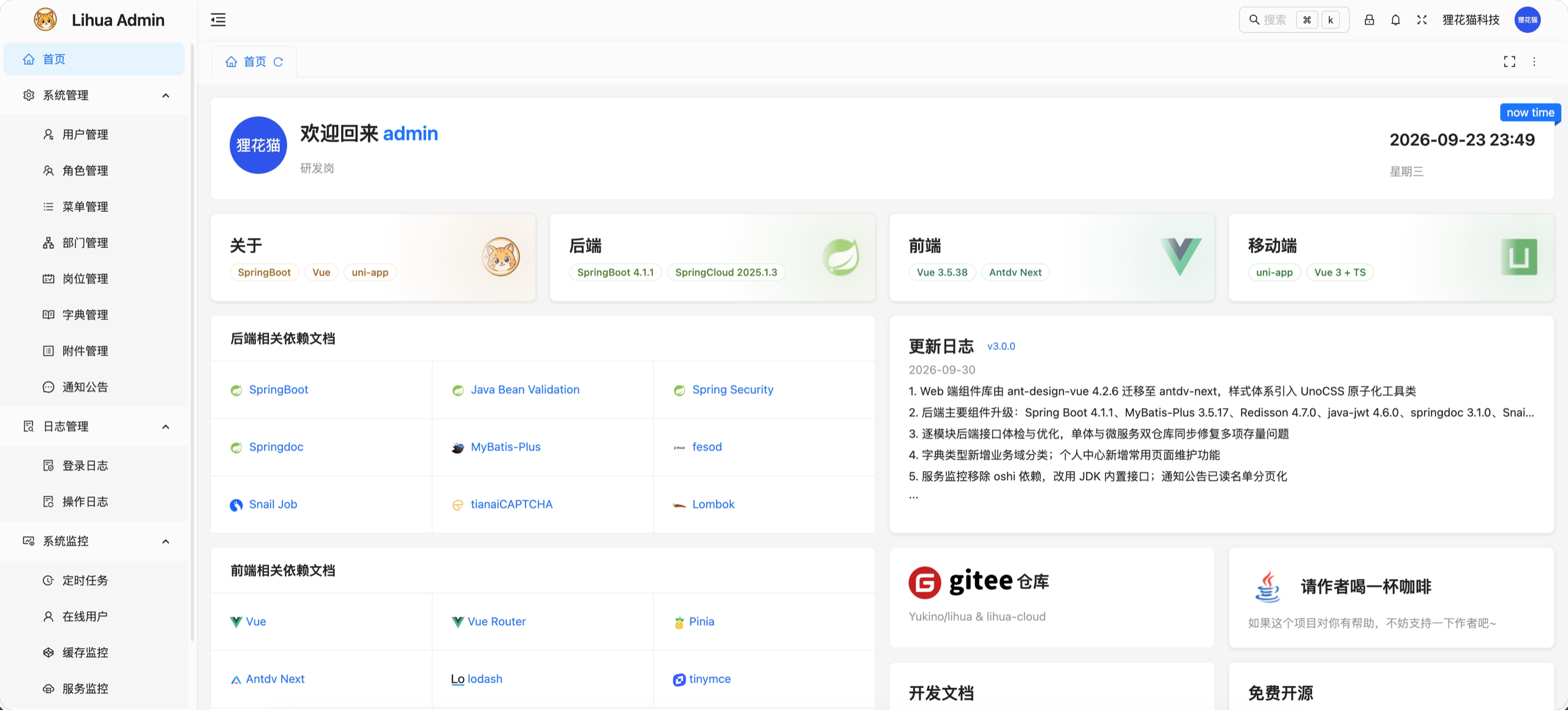This screenshot has width=1568, height=710.
Task: Collapse the 系统监控 menu group
Action: click(x=94, y=541)
